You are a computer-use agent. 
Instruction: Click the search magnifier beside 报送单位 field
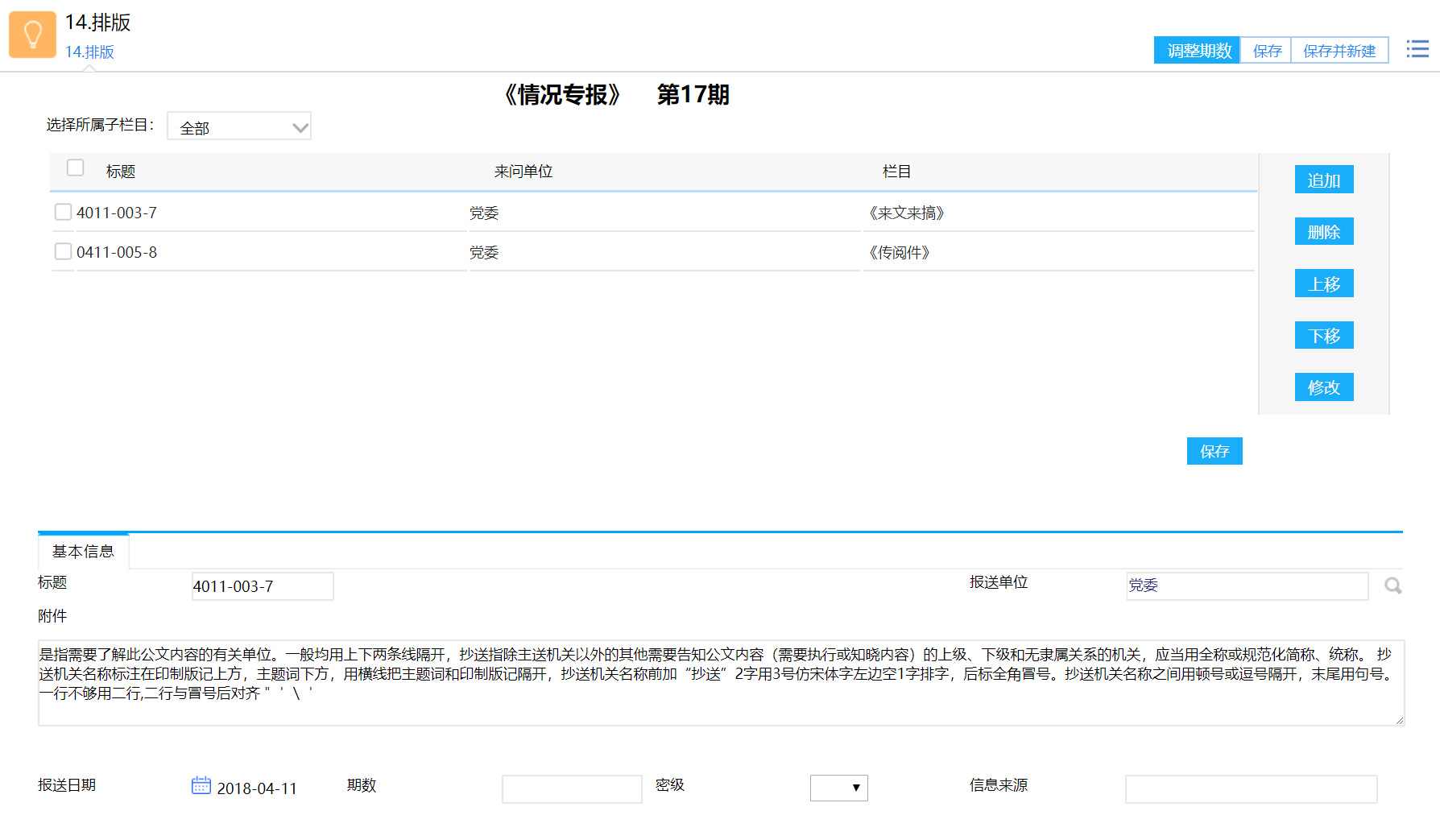tap(1392, 586)
